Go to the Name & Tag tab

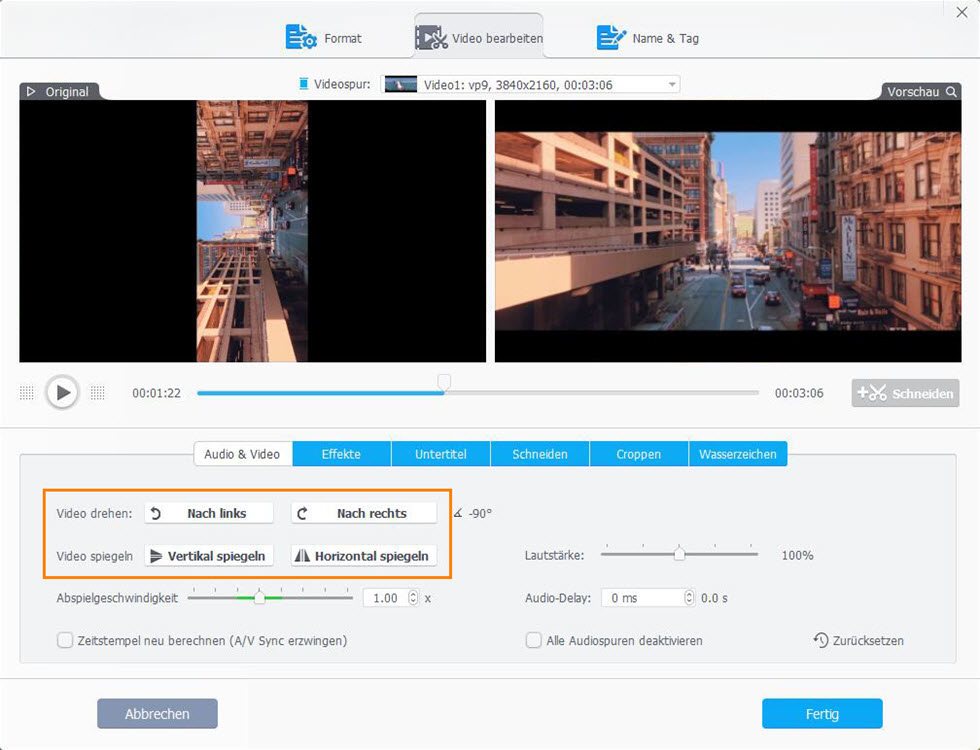point(648,38)
